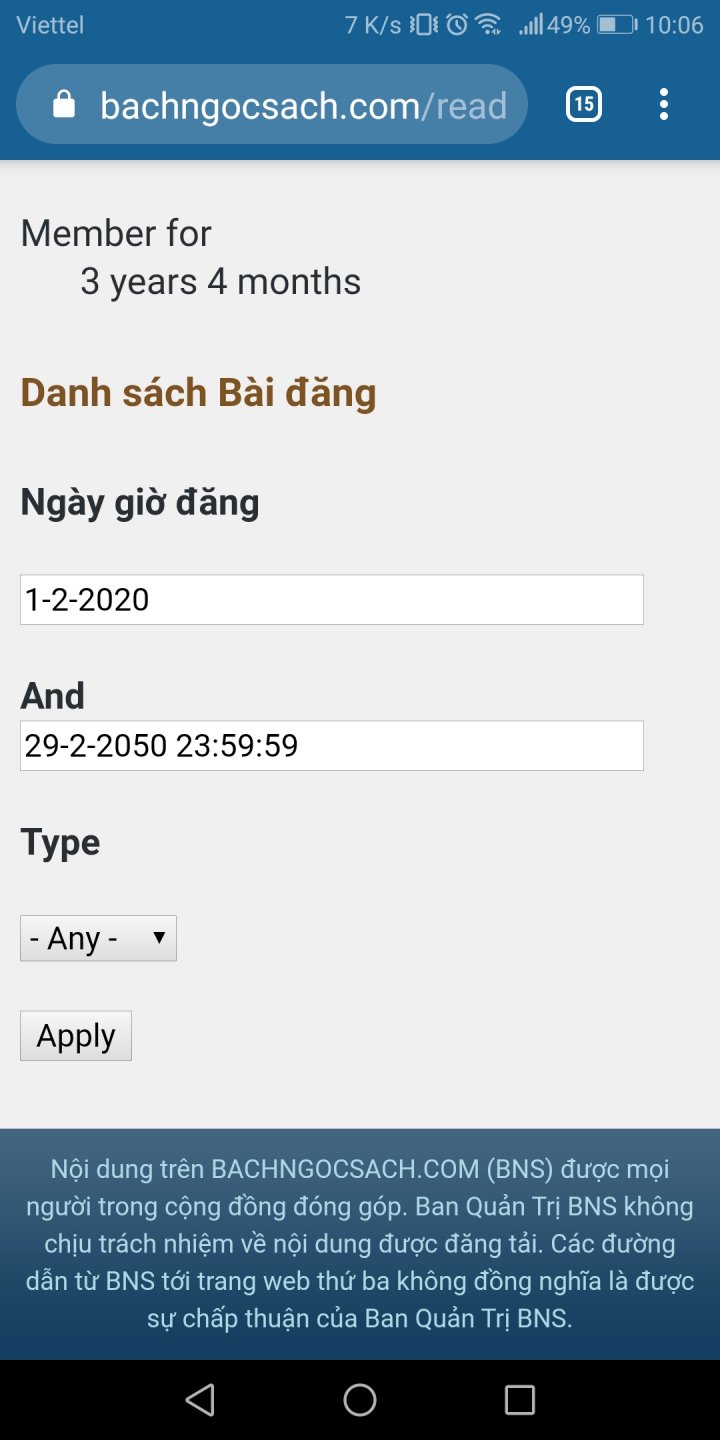Image resolution: width=720 pixels, height=1440 pixels.
Task: Tap the padlock site security icon
Action: [x=64, y=105]
